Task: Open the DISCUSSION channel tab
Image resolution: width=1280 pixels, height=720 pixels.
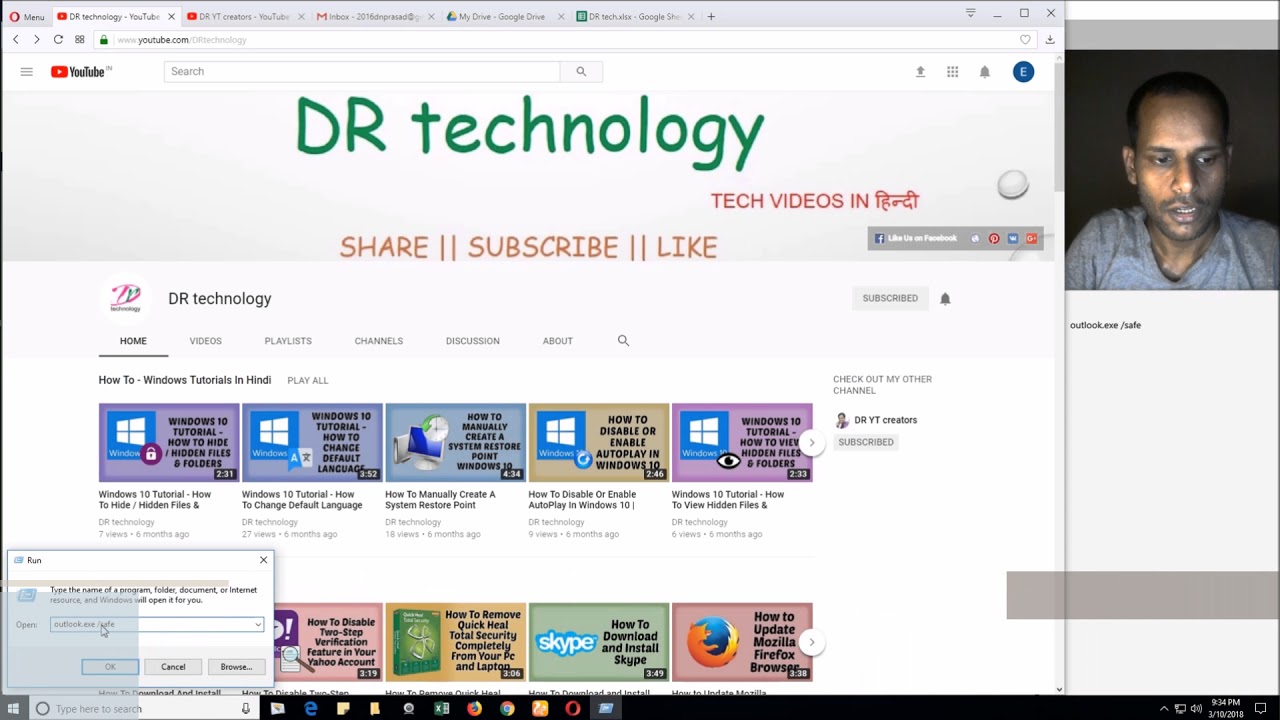Action: click(x=473, y=341)
